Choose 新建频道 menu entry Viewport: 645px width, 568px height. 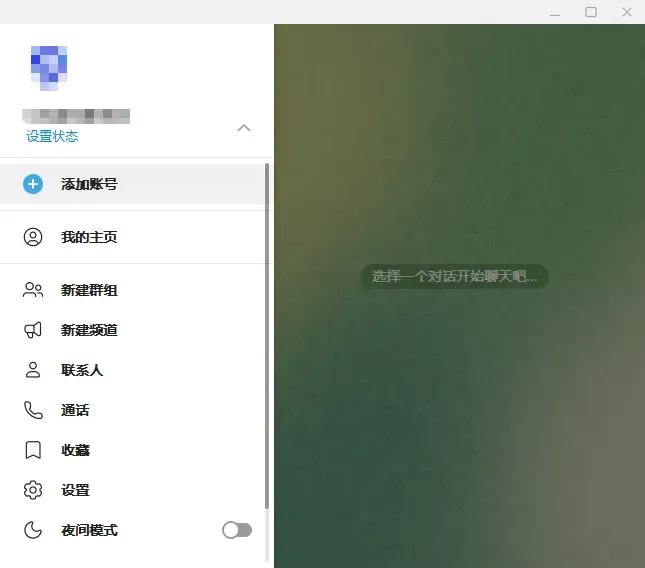click(132, 330)
